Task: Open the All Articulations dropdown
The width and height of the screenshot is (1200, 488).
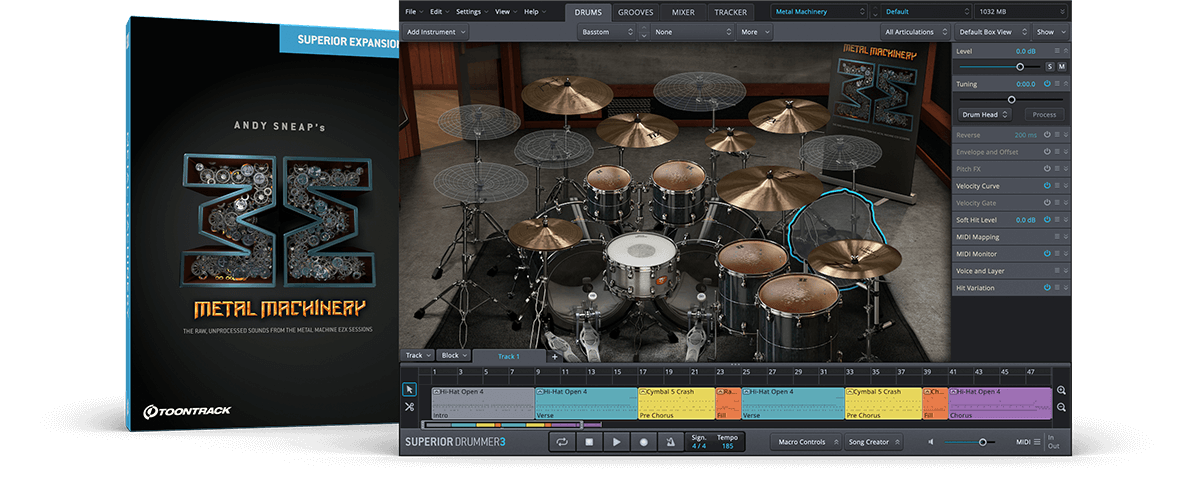Action: (912, 32)
